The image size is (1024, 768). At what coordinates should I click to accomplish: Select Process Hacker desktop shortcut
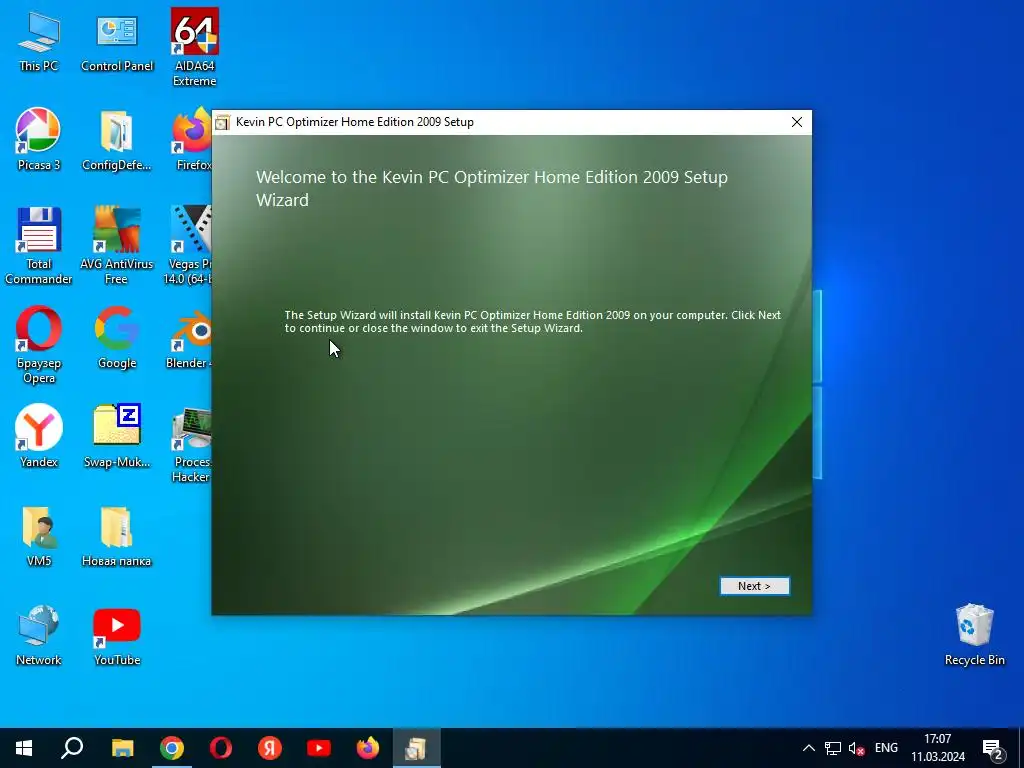coord(191,444)
